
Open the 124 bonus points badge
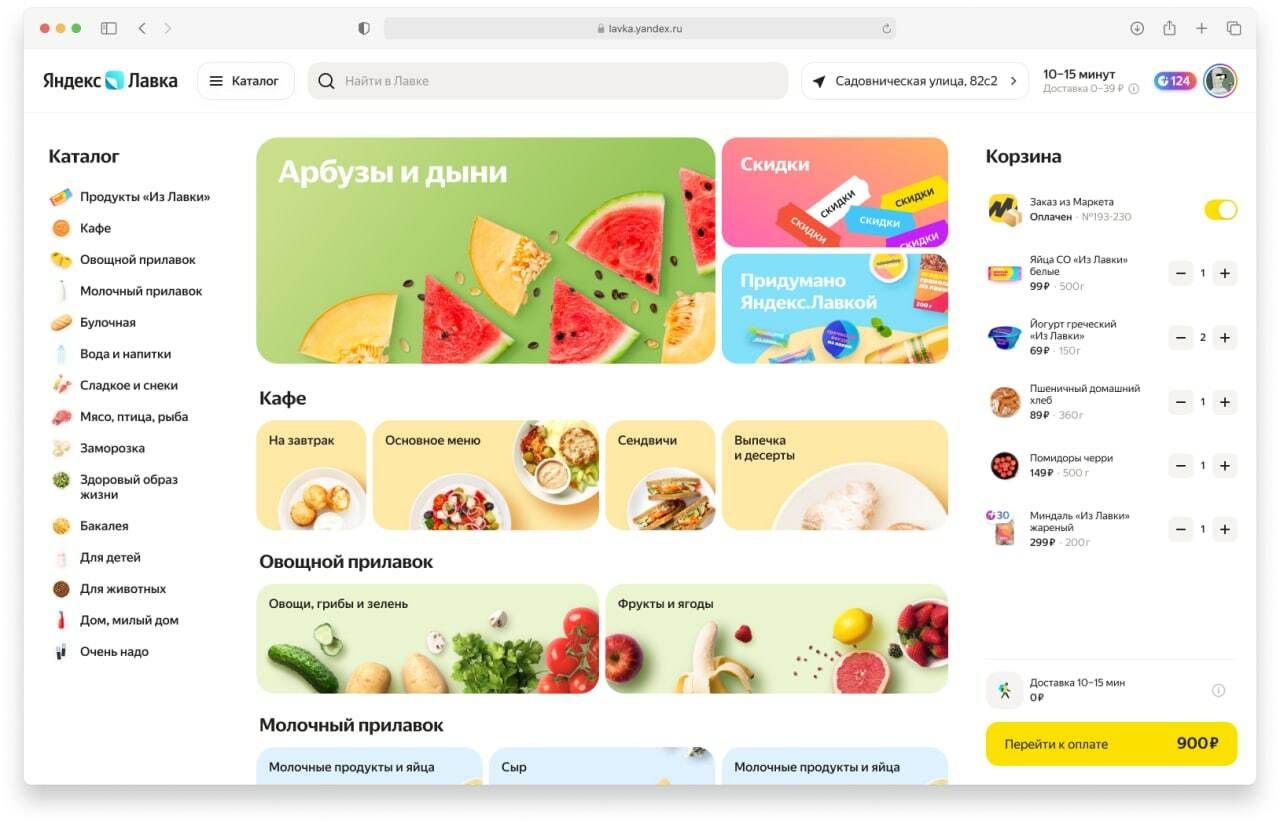click(x=1175, y=81)
